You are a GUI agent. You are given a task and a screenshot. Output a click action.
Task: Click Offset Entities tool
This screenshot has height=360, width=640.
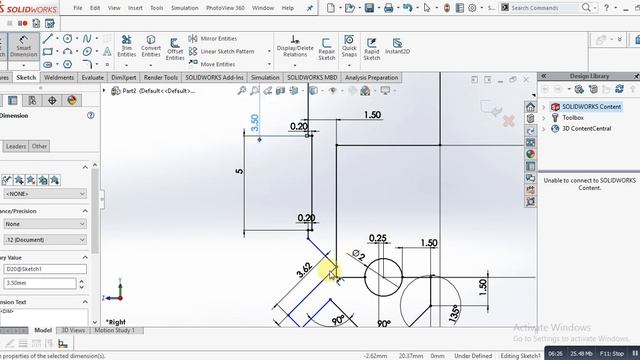click(x=175, y=49)
